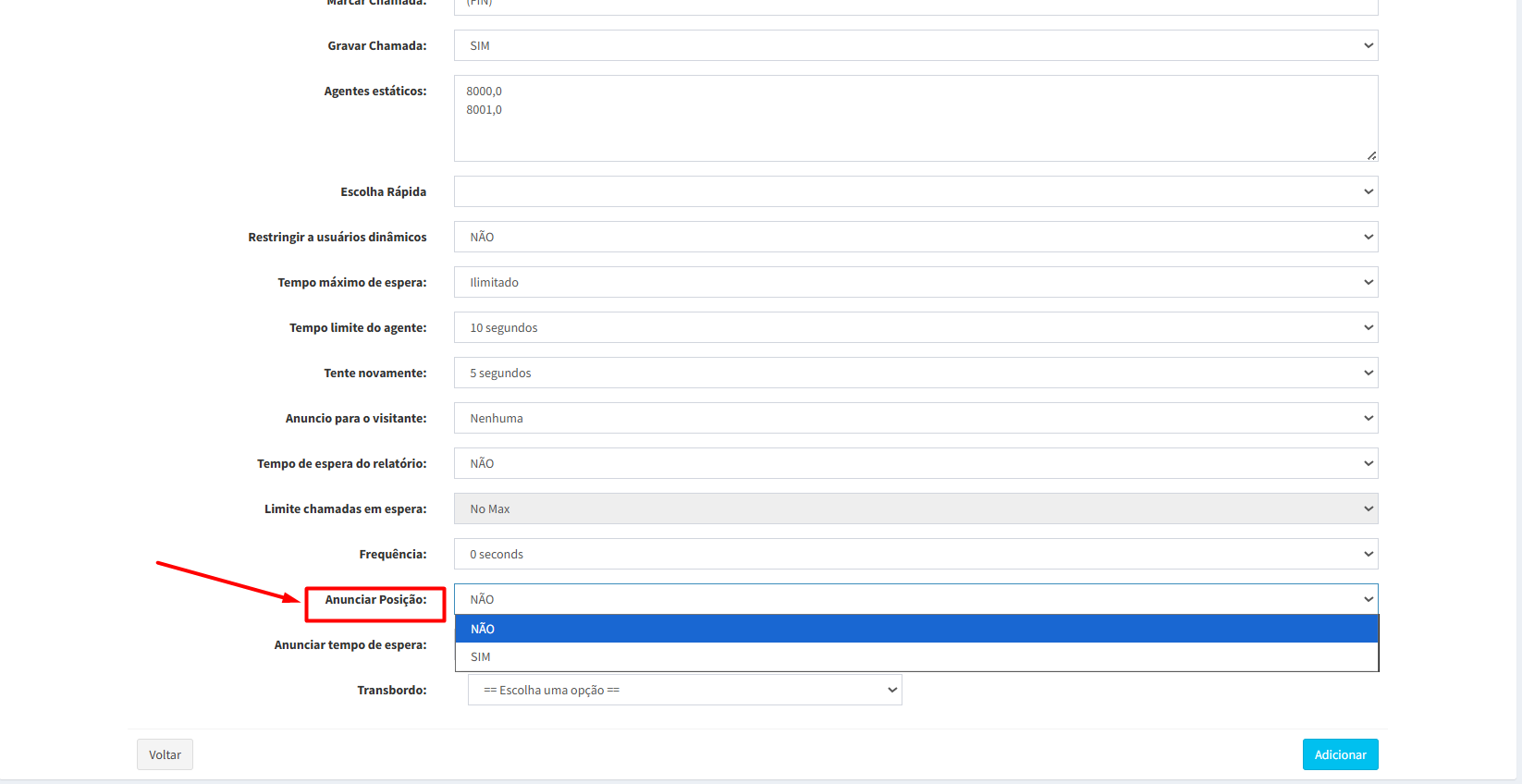Collapse the Anunciar Posição dropdown
The width and height of the screenshot is (1522, 784).
click(915, 599)
